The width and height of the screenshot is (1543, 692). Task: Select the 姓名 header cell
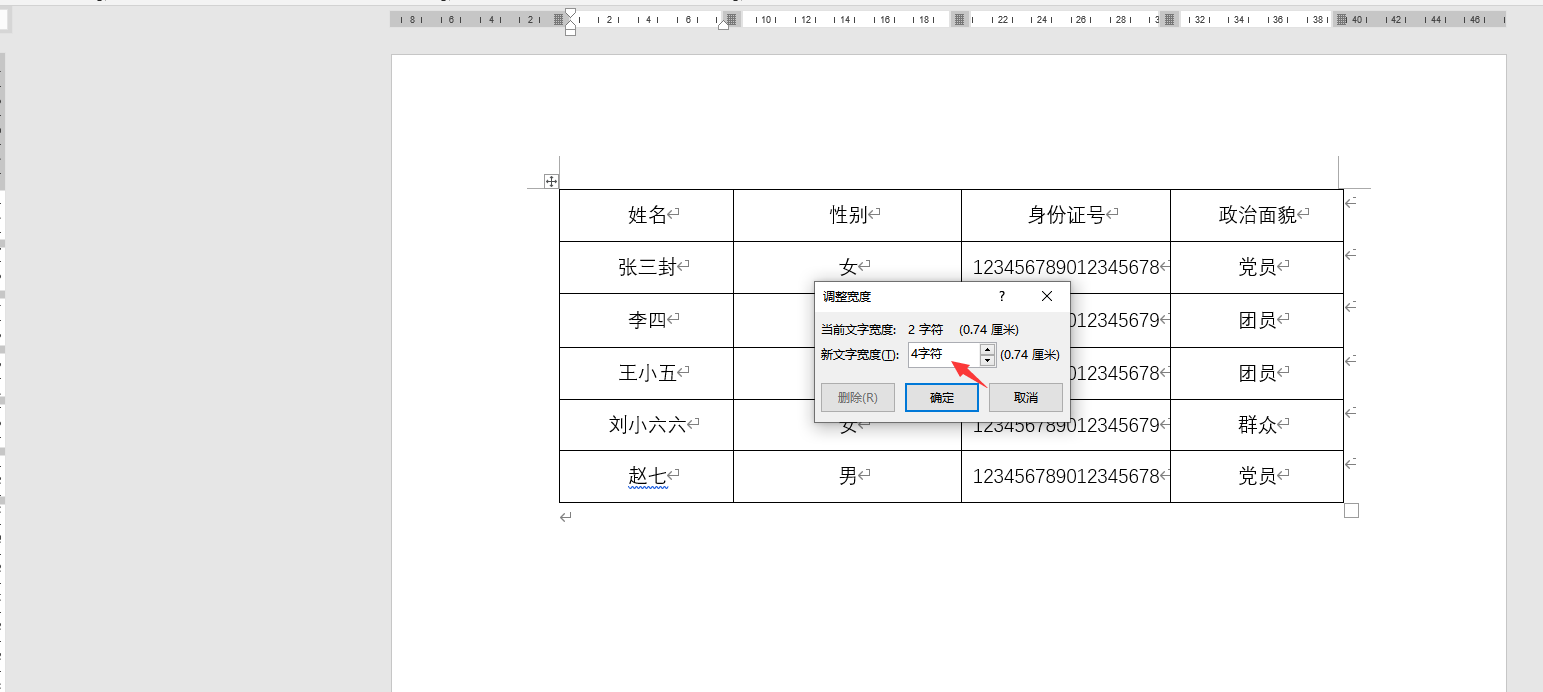coord(647,215)
